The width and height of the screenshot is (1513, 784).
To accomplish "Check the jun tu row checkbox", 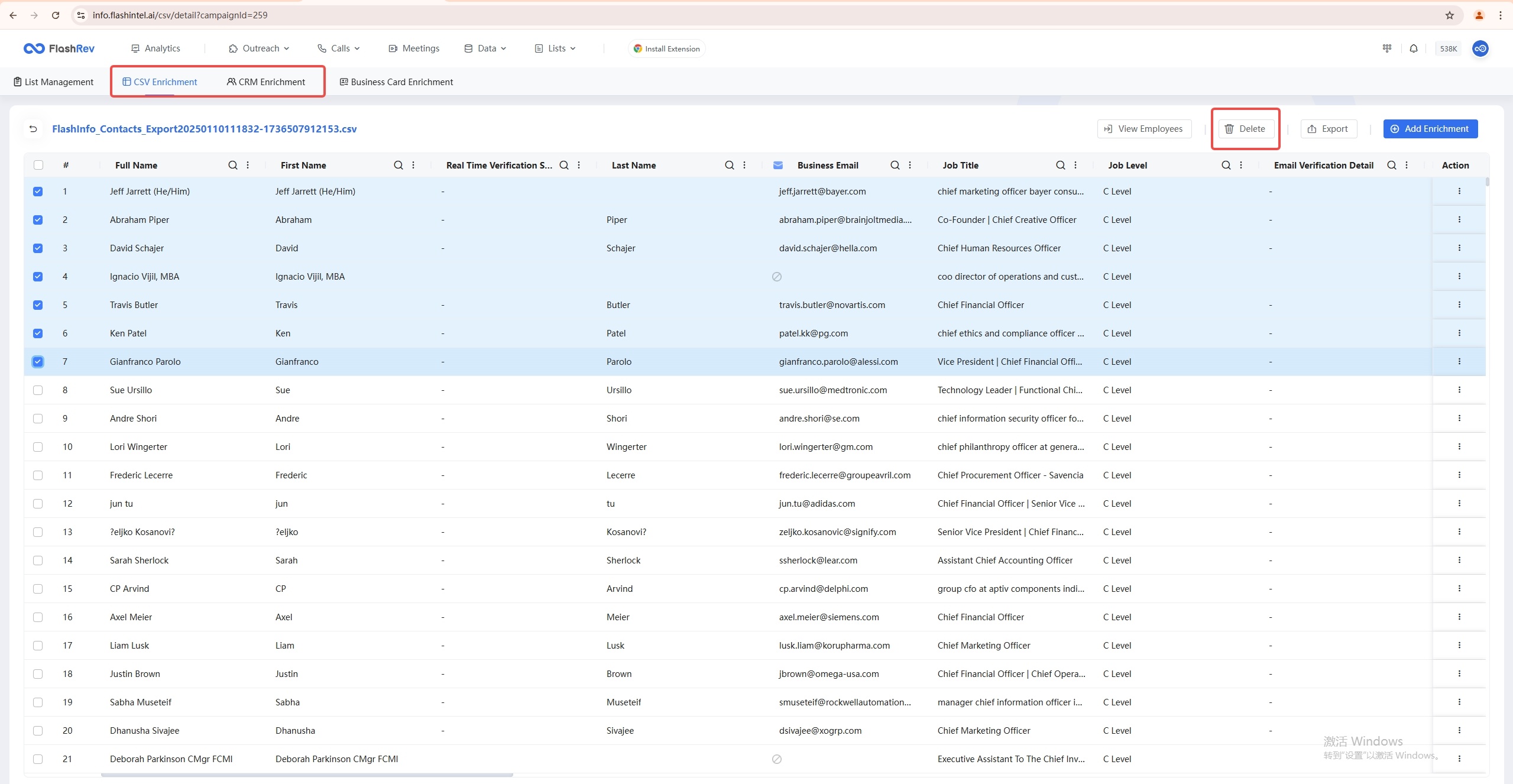I will (x=38, y=504).
